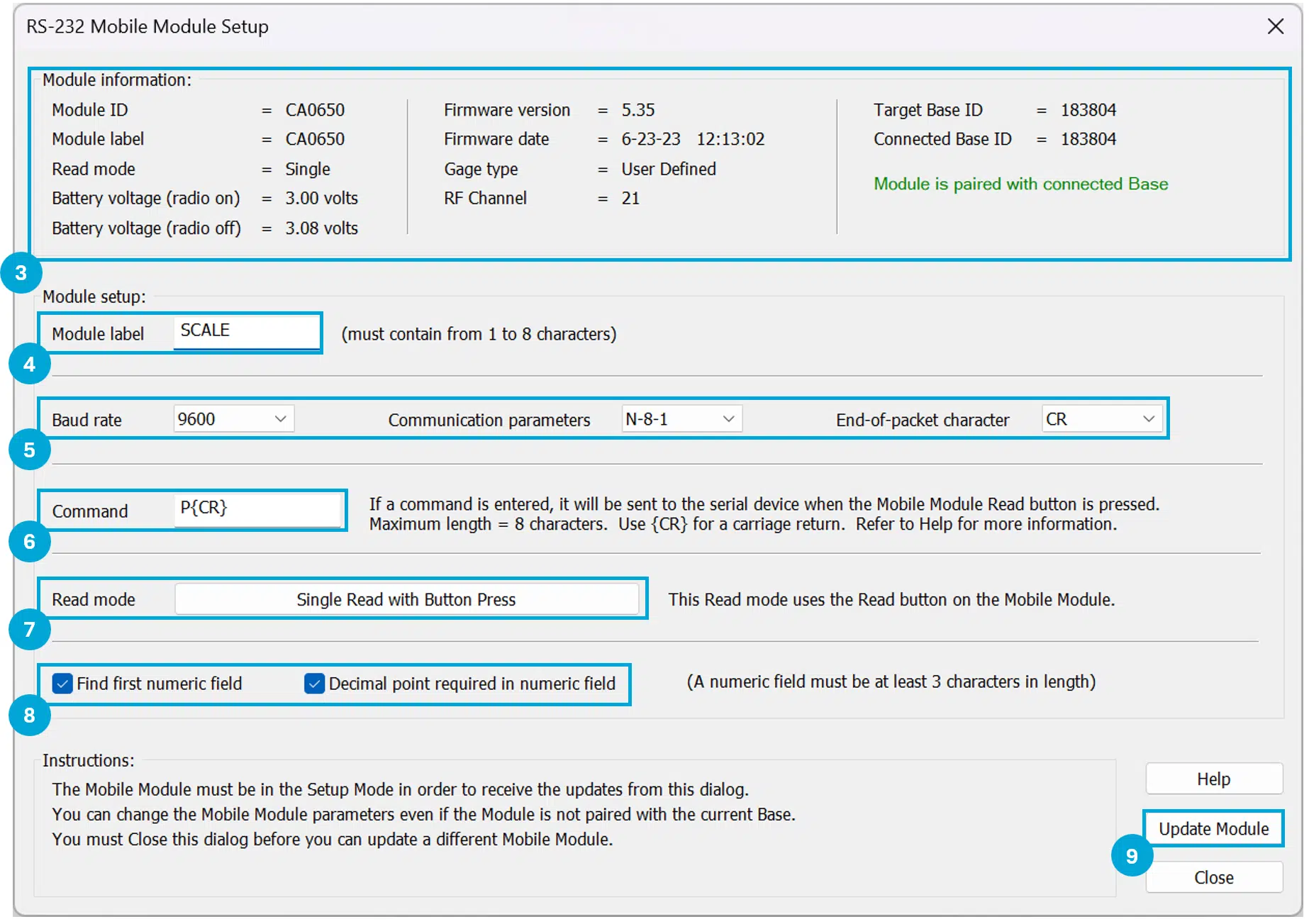Click the numeric field minimum 3 characters note
Screen dimensions: 1309x924
click(x=891, y=681)
